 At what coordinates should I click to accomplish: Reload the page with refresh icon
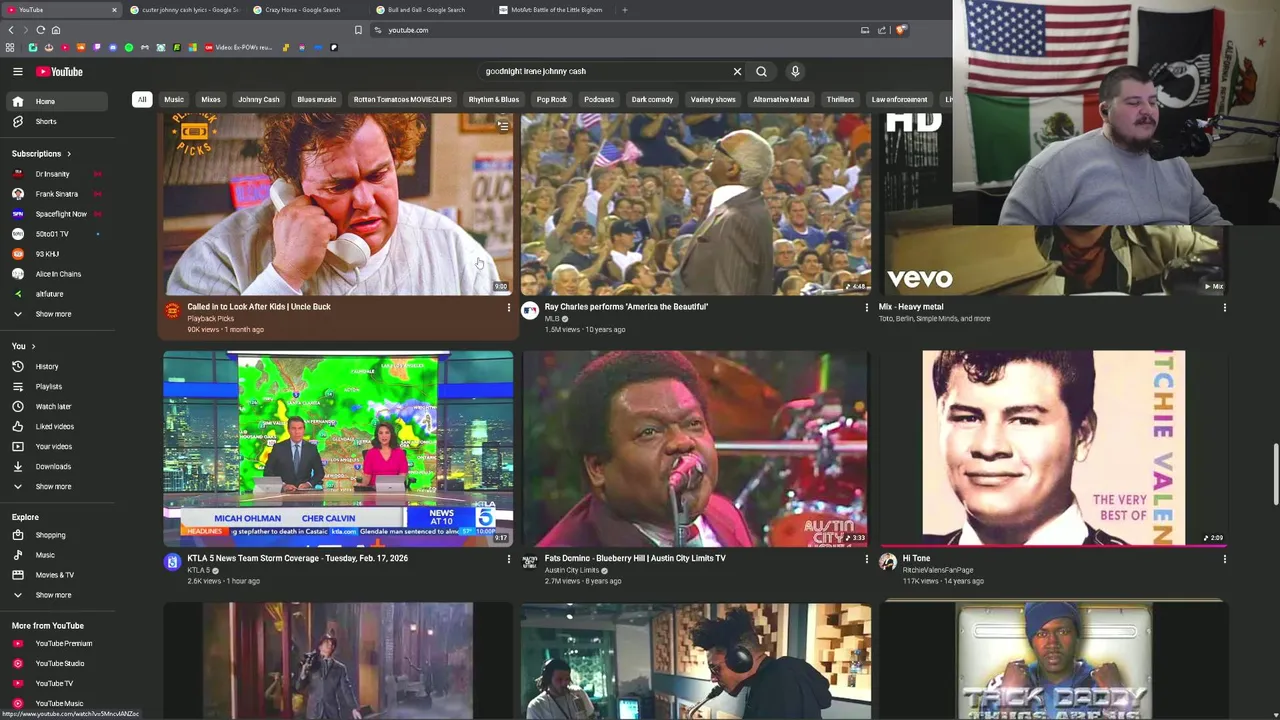click(40, 30)
